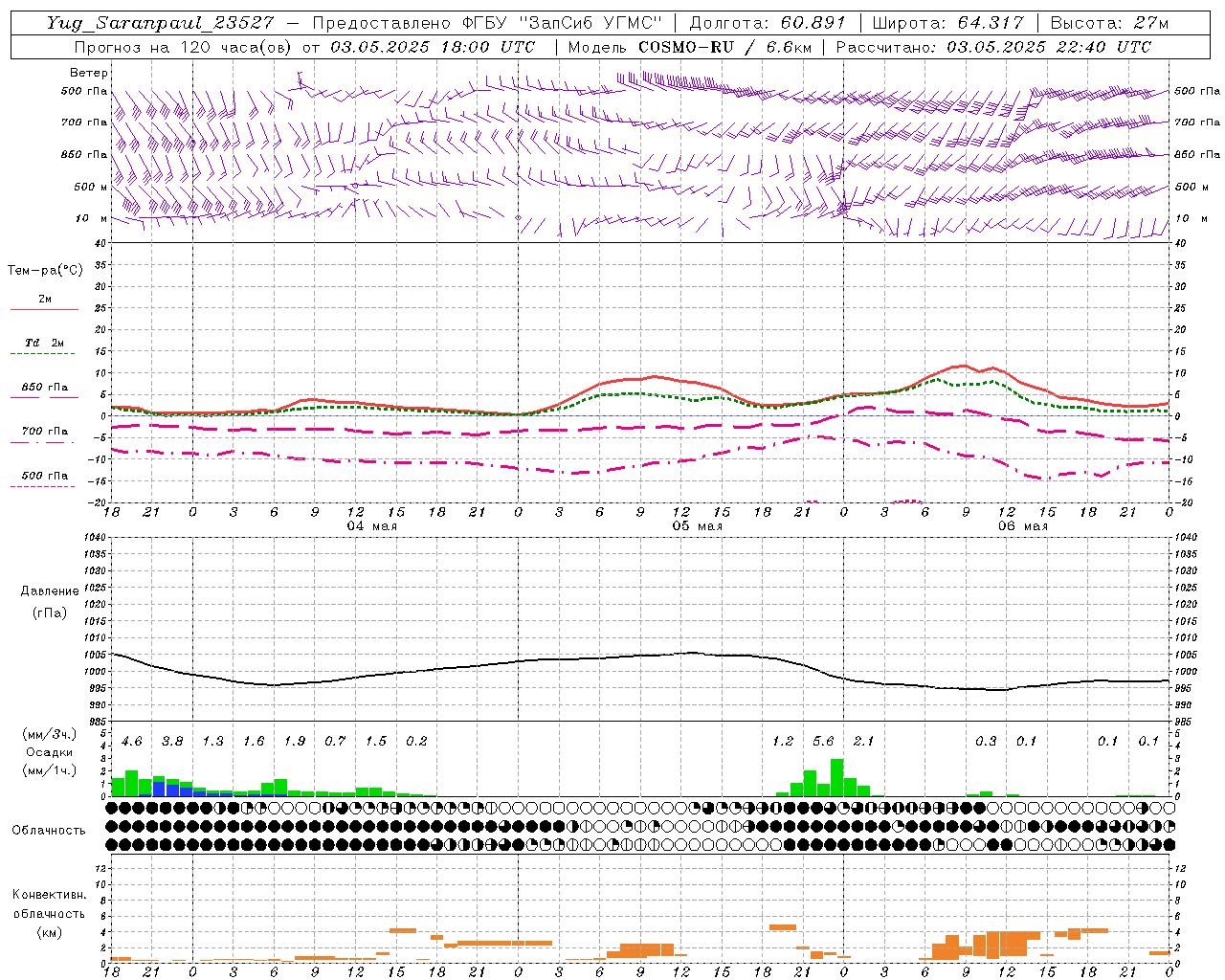Viewport: 1225px width, 980px height.
Task: Click the 0.3 precipitation total
Action: click(986, 741)
